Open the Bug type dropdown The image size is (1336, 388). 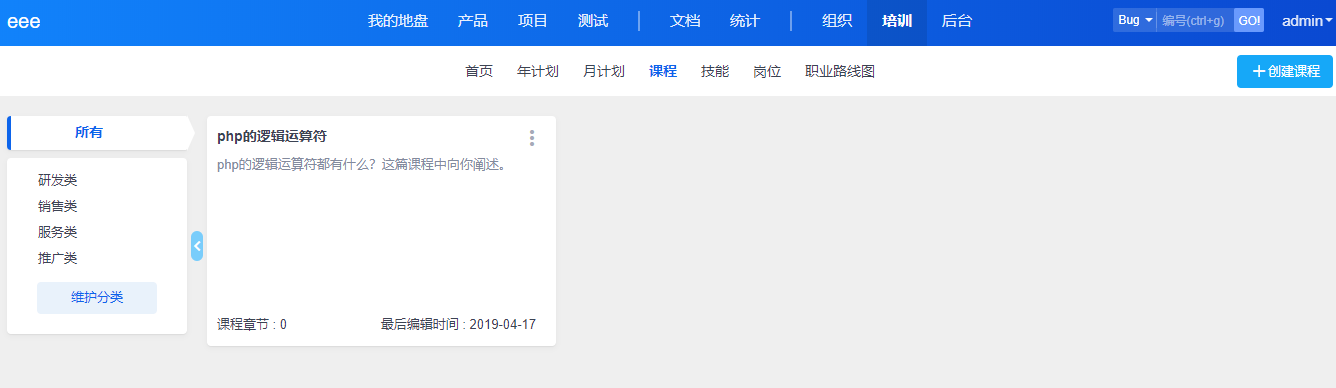coord(1135,20)
